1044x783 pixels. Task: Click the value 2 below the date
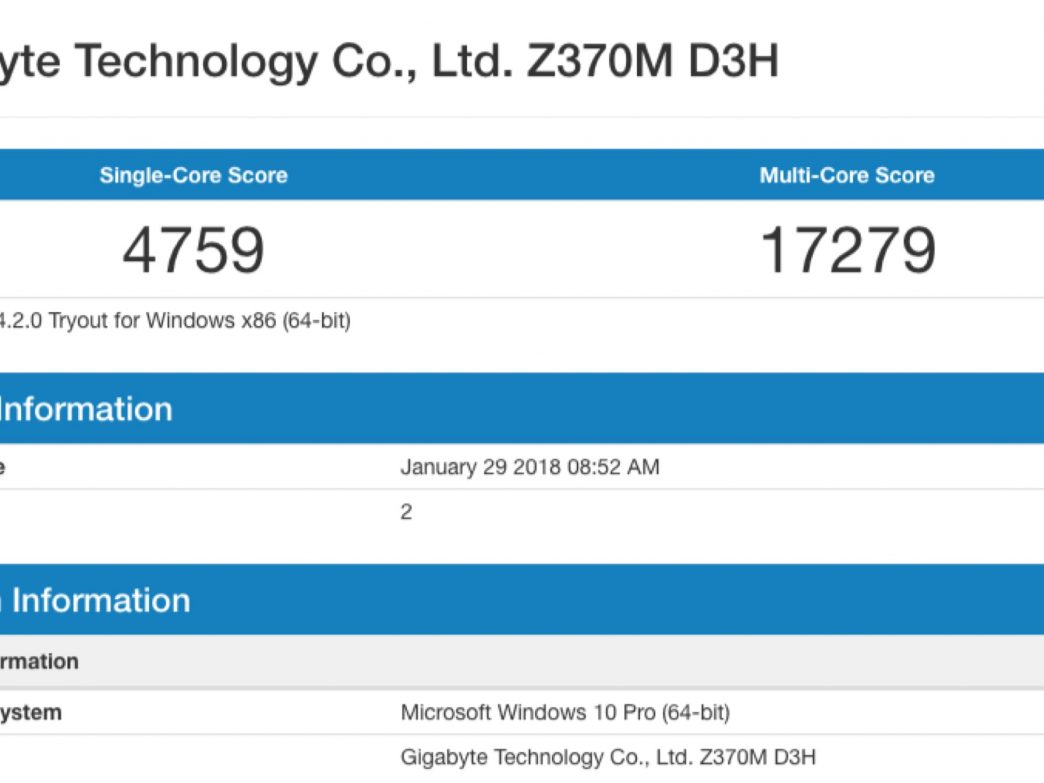(x=406, y=513)
